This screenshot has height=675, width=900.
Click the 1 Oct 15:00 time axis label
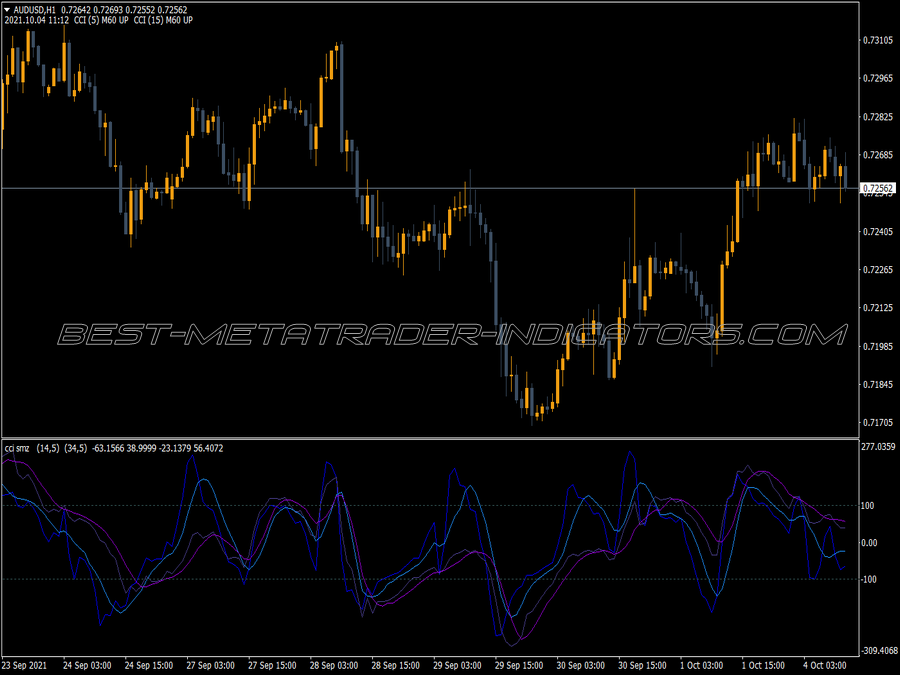click(x=763, y=666)
